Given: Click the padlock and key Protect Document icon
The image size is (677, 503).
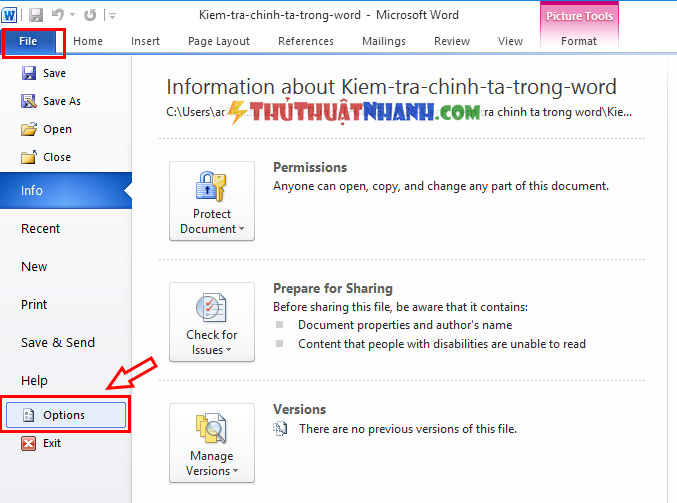Looking at the screenshot, I should pos(211,187).
